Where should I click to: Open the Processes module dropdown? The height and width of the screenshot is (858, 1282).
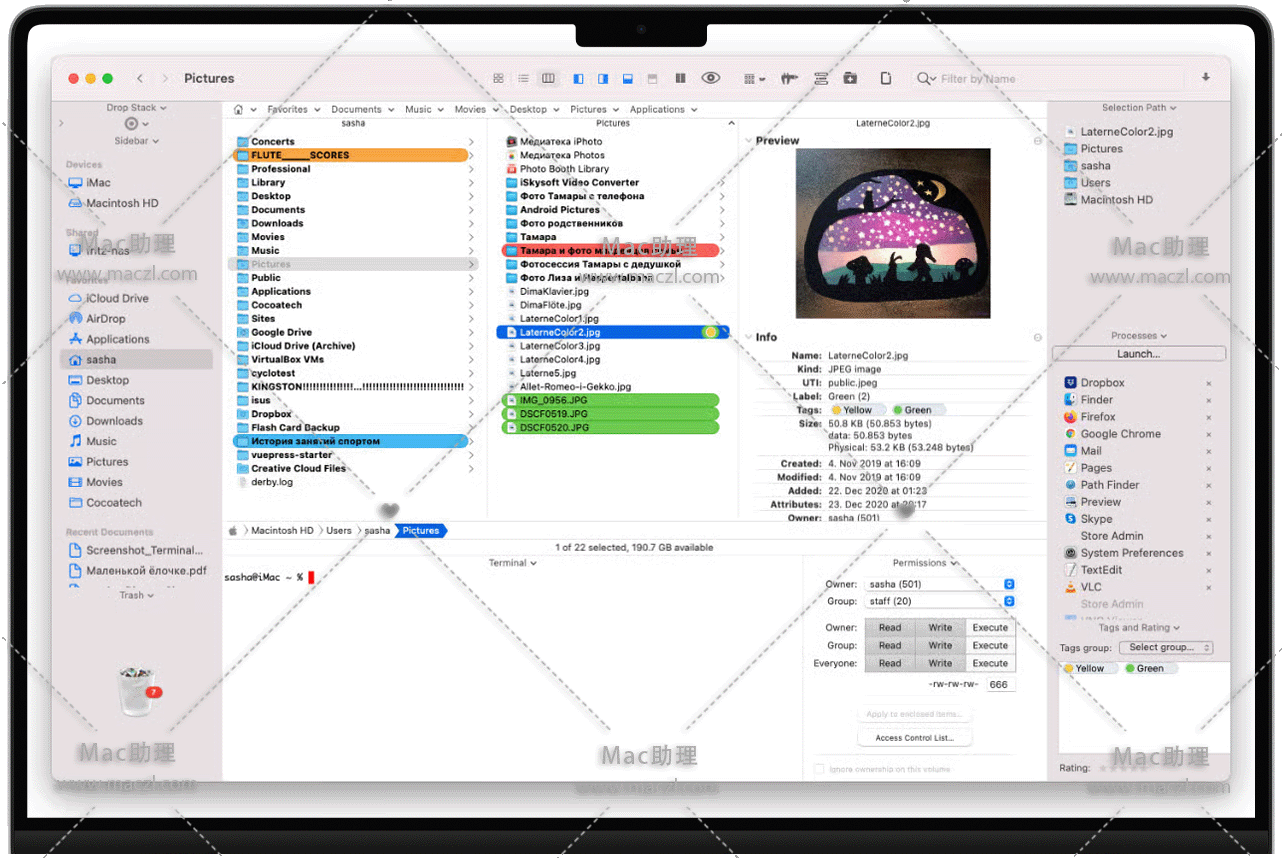click(x=1138, y=336)
